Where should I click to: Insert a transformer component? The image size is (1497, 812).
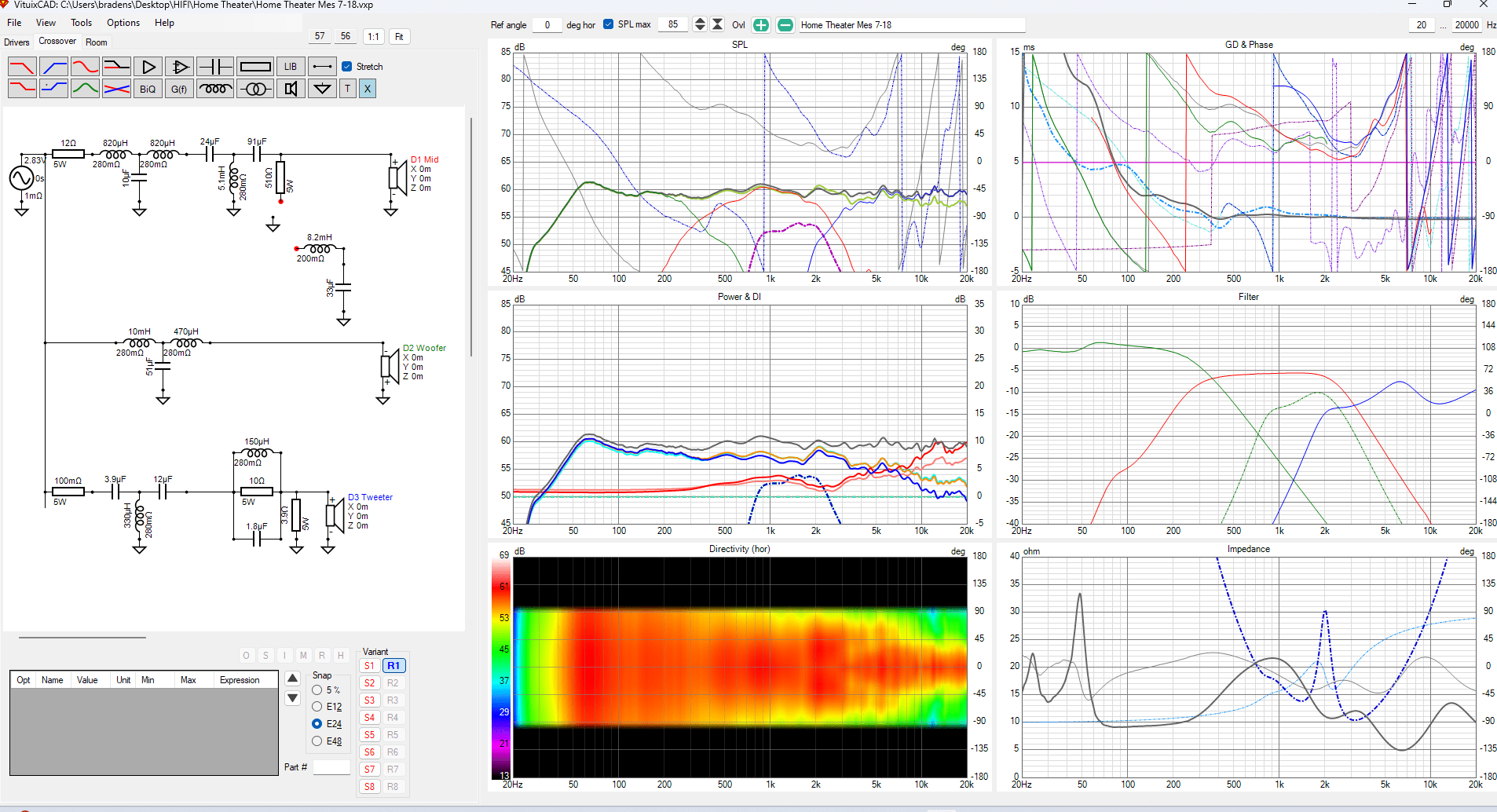(255, 89)
